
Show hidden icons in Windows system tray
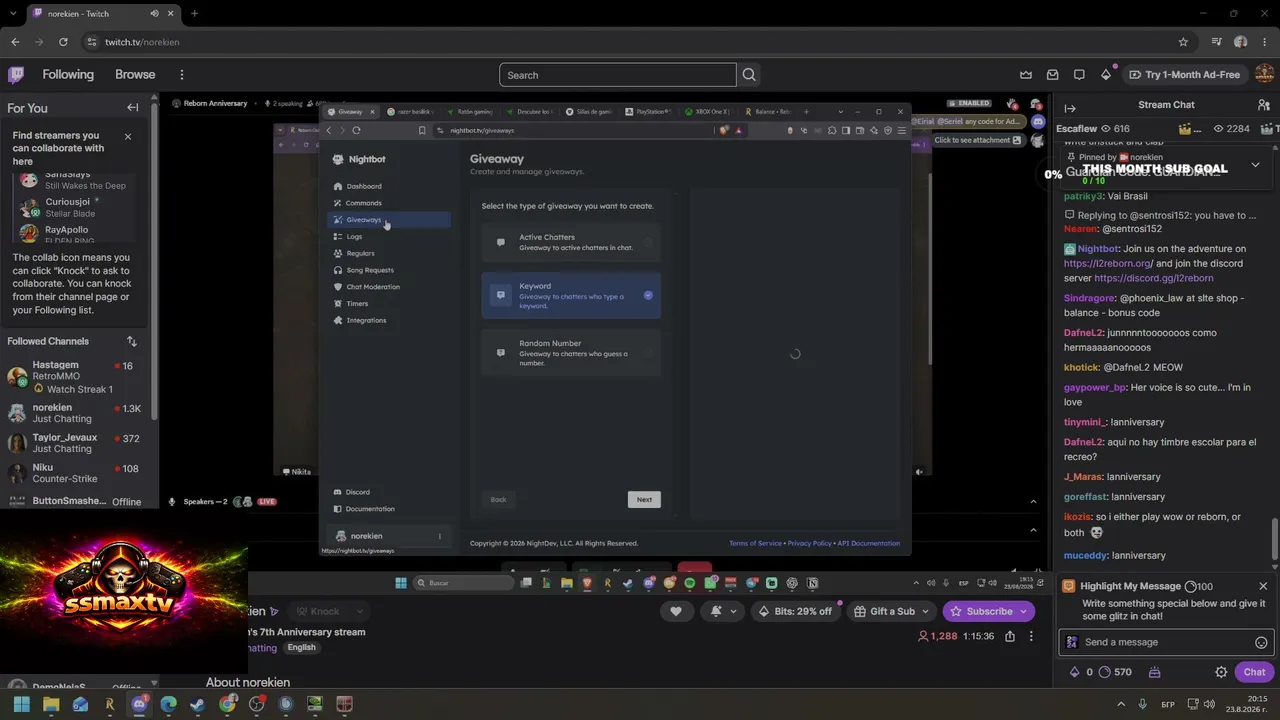pos(1120,704)
